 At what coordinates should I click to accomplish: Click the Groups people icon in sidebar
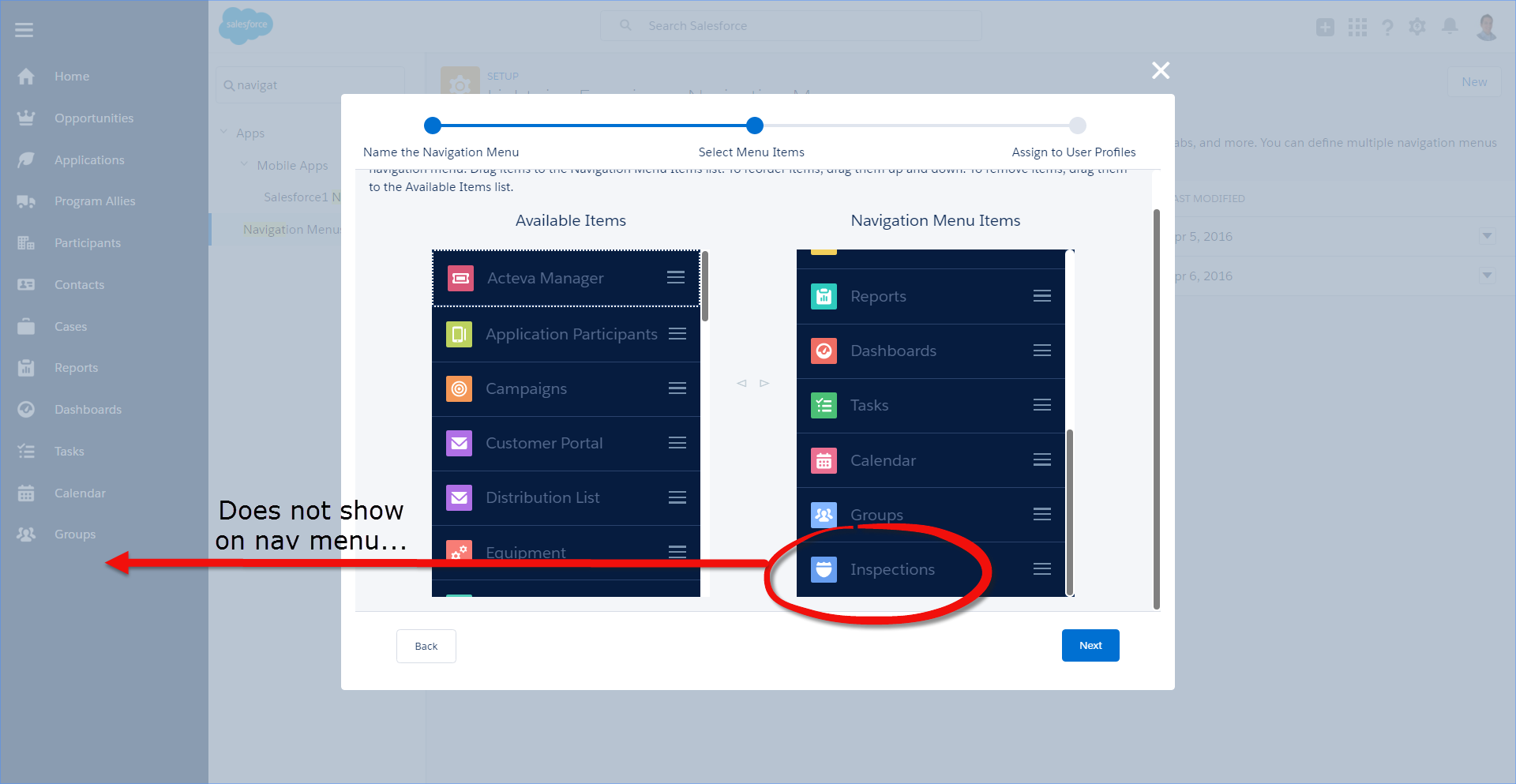26,535
